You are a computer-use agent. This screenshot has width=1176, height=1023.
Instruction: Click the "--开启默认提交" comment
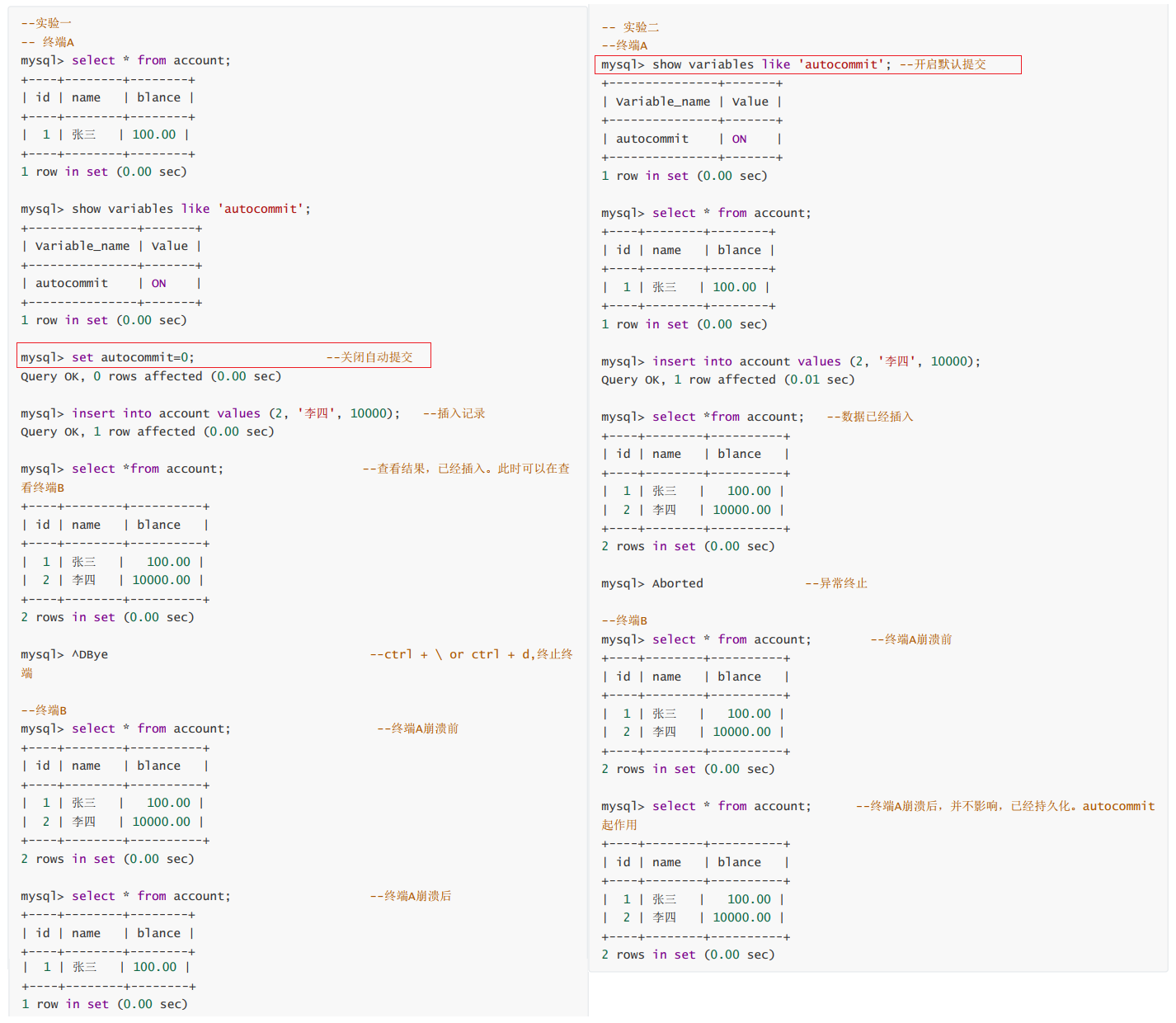(x=943, y=64)
